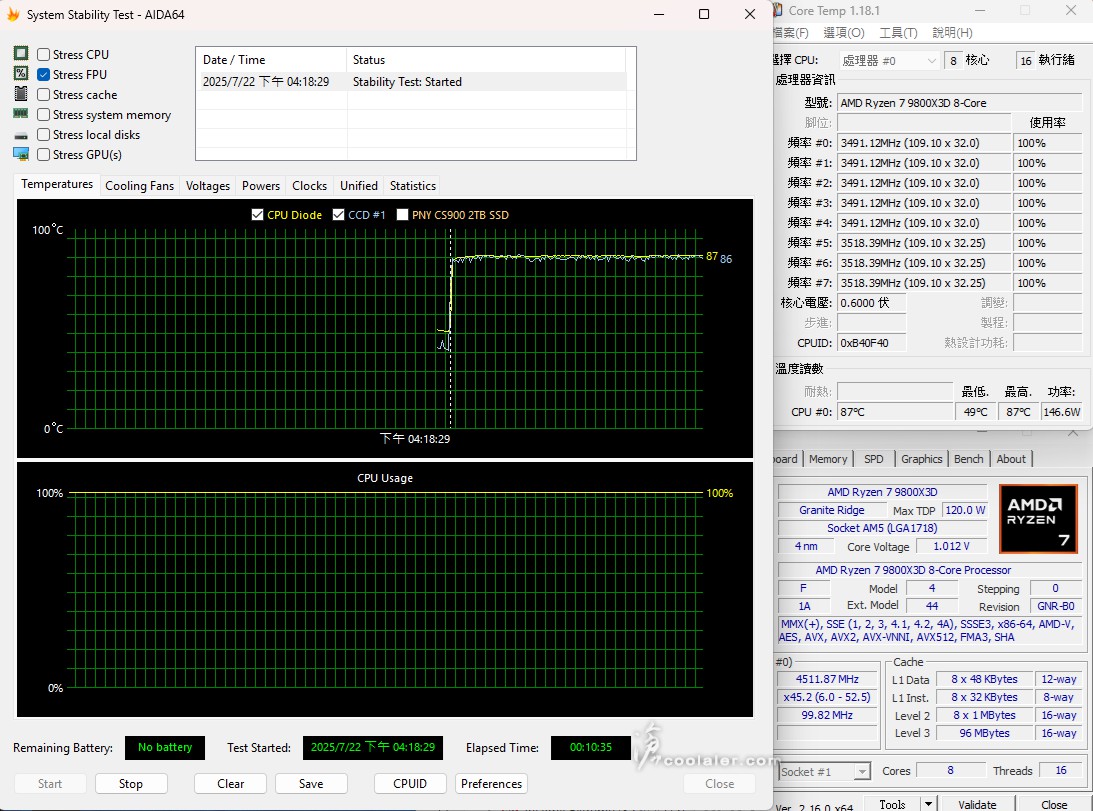This screenshot has height=811, width=1093.
Task: Click the Date / Time column header
Action: point(271,60)
